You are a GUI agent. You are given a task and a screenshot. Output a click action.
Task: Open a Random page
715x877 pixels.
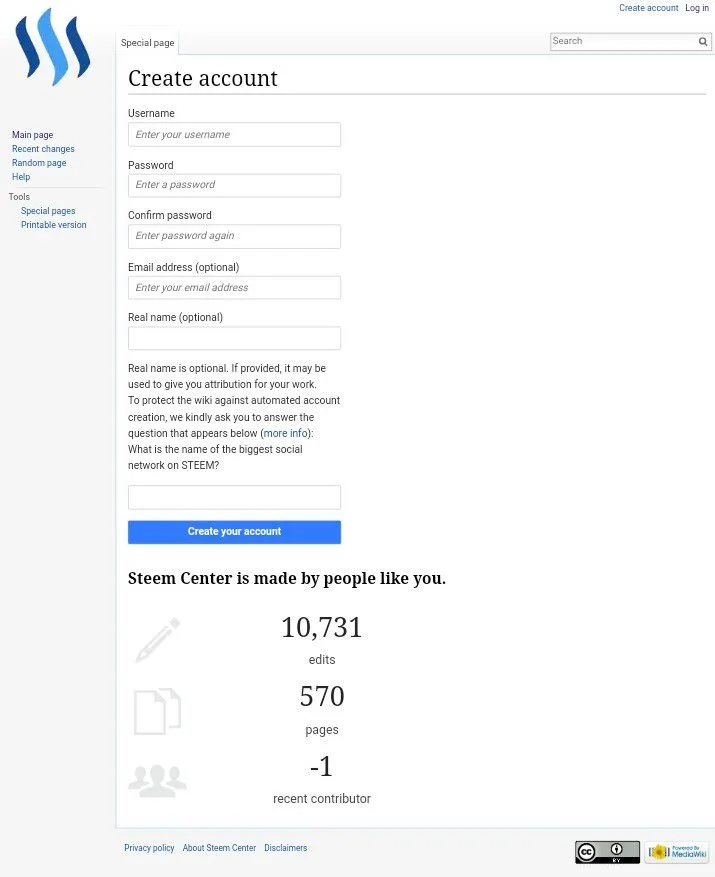39,163
